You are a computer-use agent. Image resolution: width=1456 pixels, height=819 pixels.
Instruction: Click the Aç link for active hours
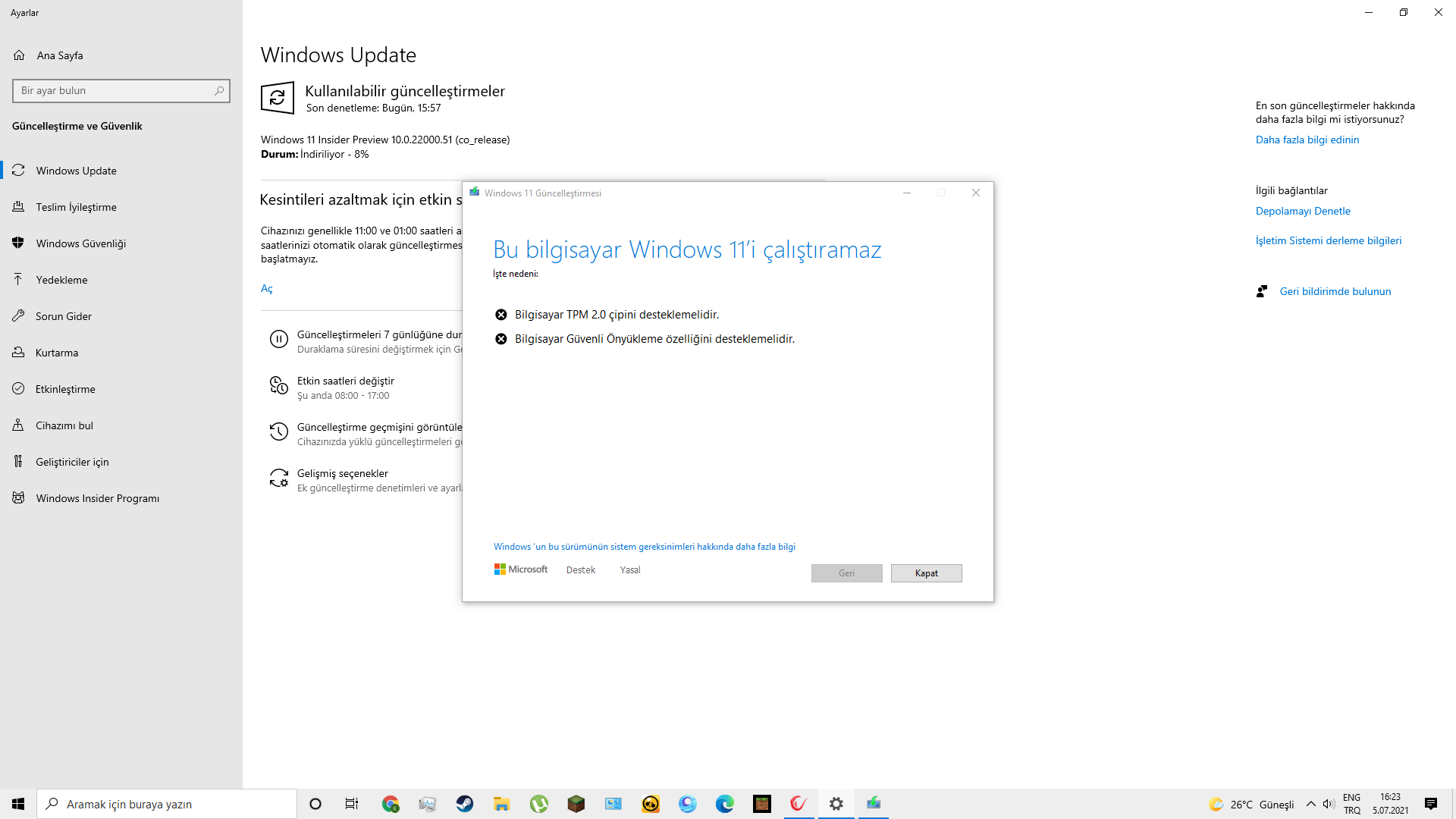[266, 288]
